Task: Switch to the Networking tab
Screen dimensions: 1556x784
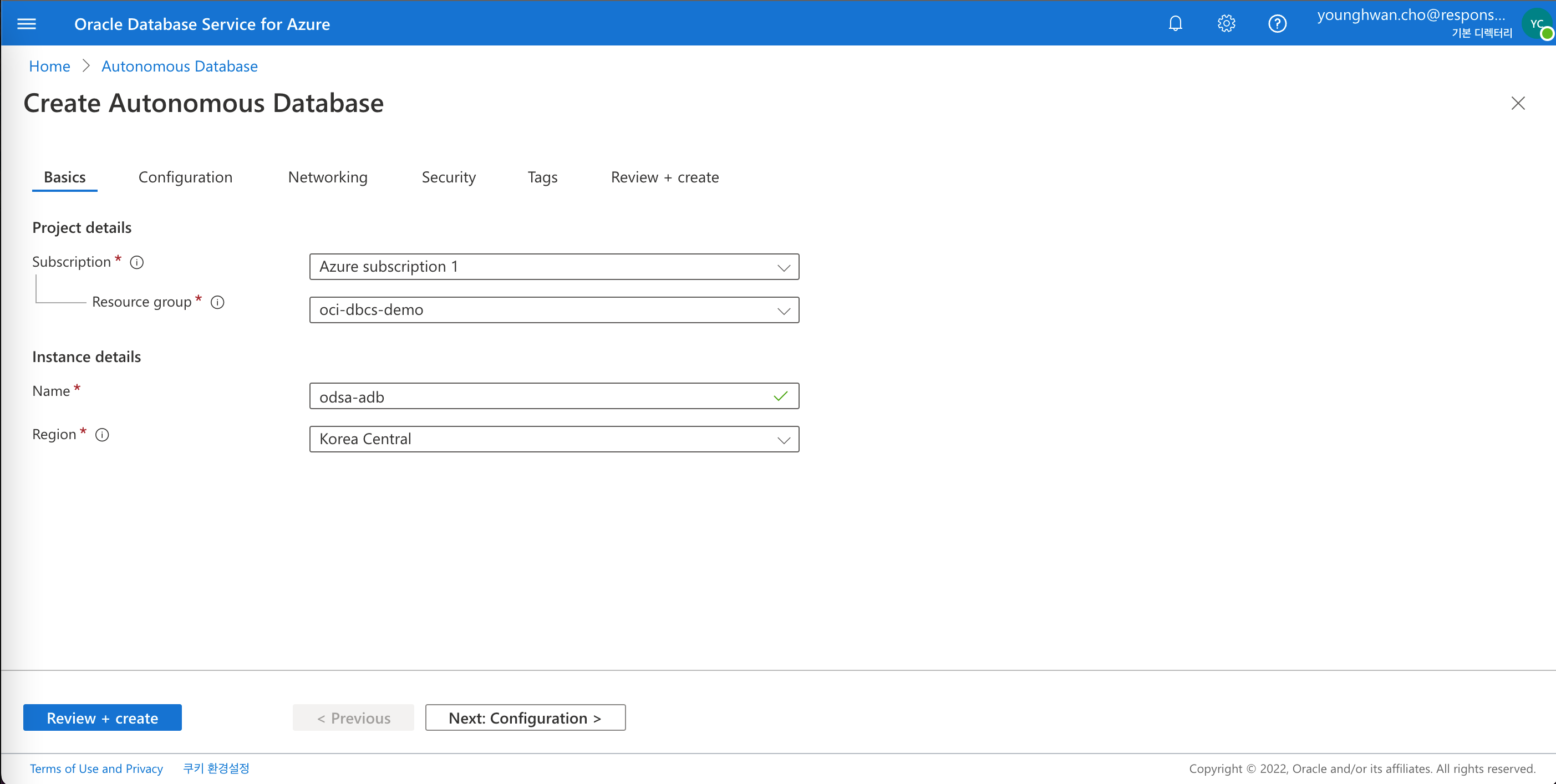Action: click(x=328, y=177)
